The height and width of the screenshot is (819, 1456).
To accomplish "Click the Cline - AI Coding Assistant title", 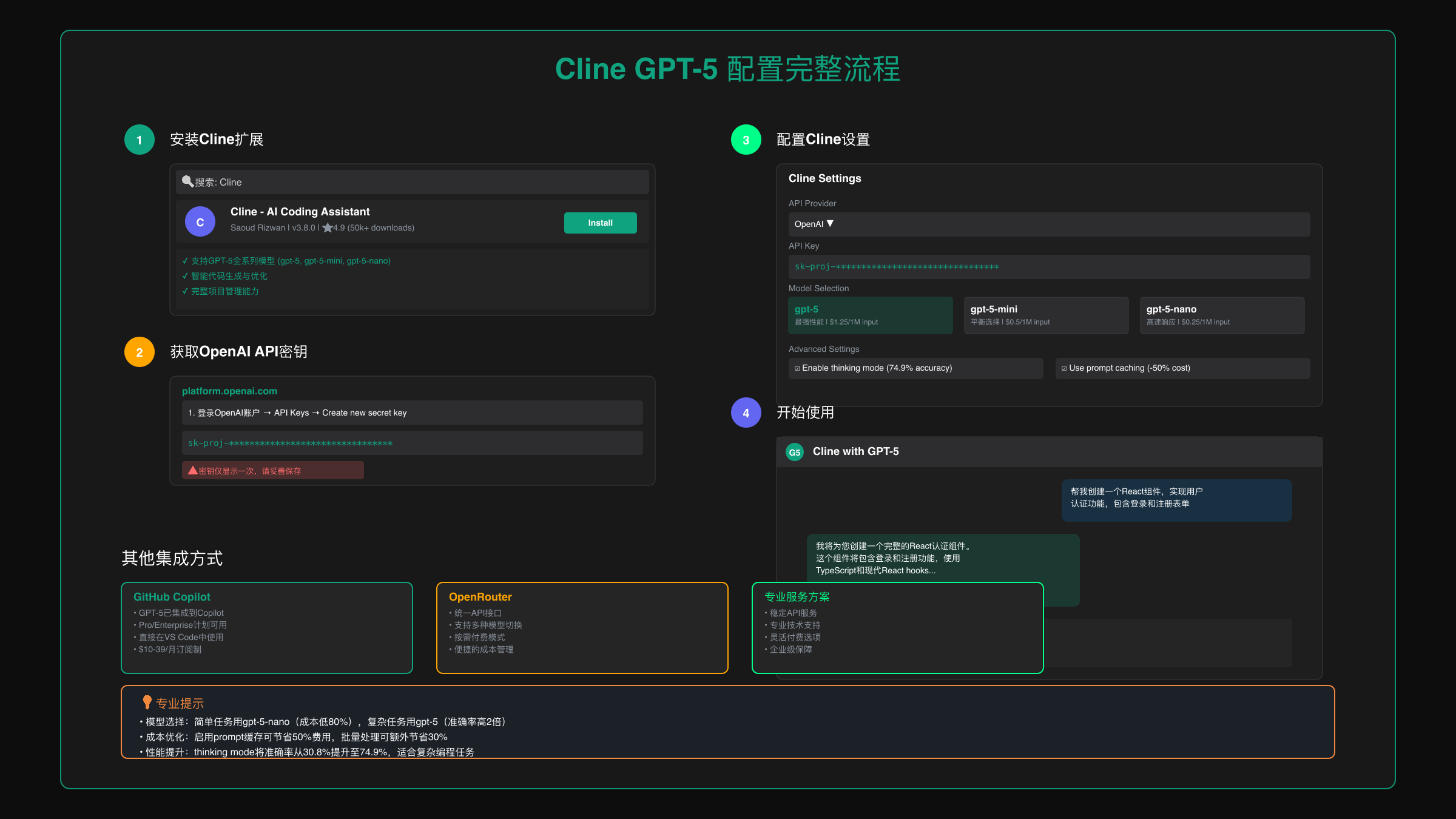I will tap(300, 212).
